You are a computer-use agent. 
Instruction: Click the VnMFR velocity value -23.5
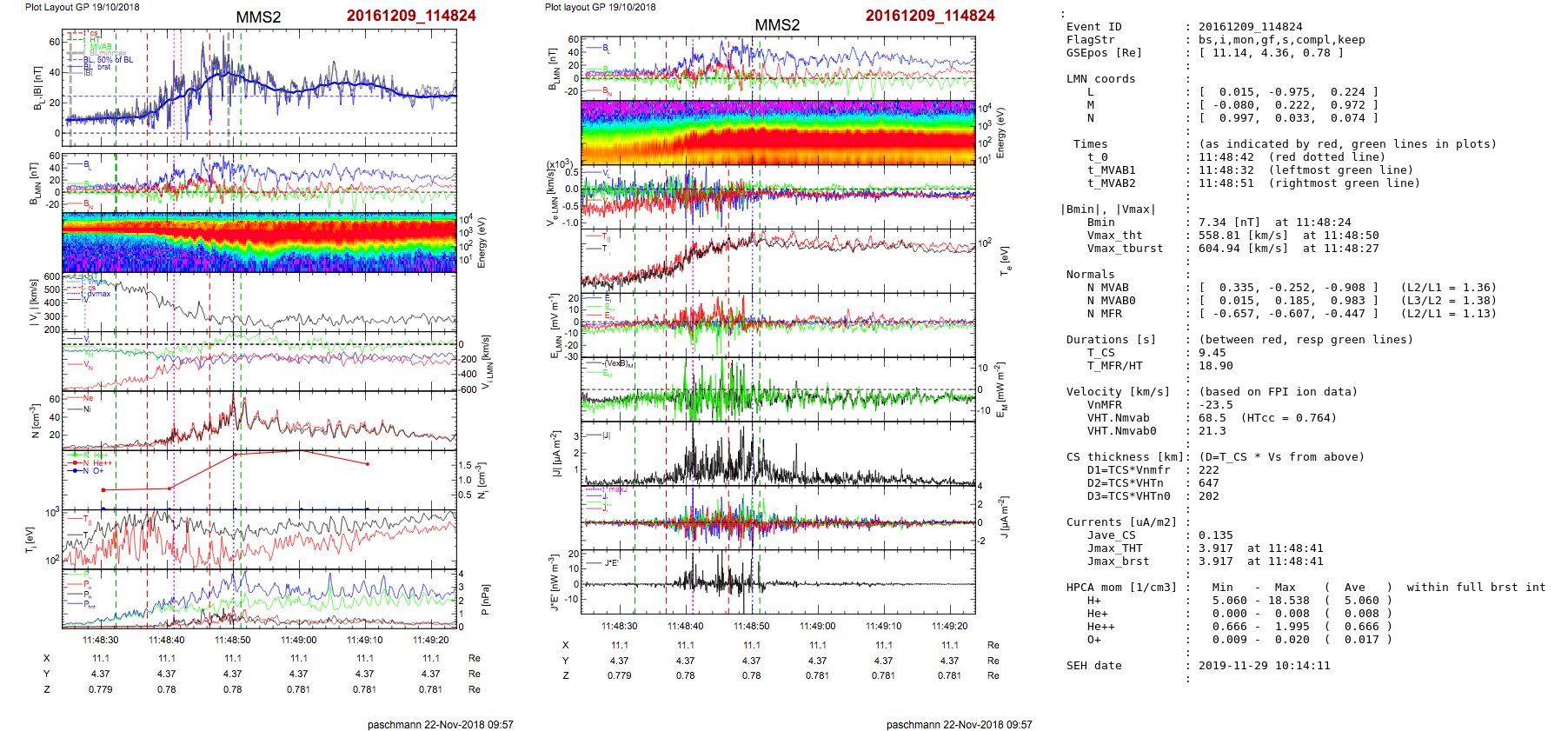[x=1215, y=405]
